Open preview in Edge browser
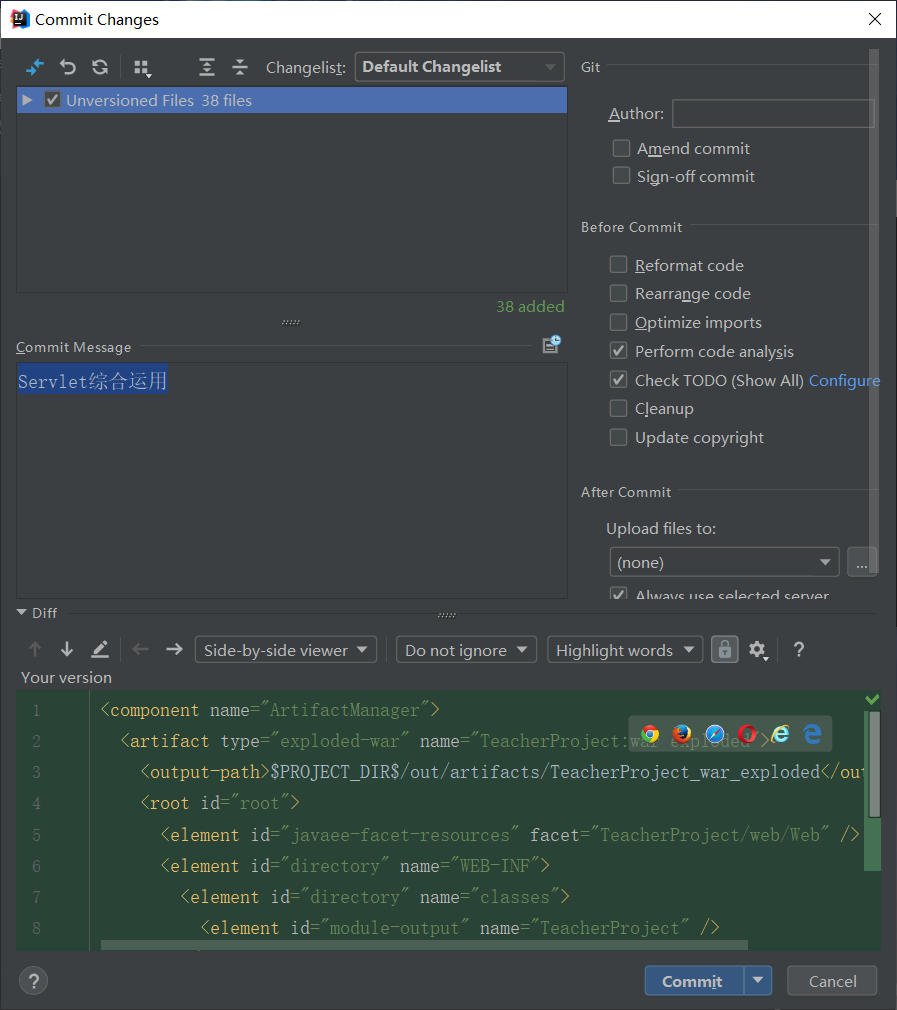The image size is (897, 1010). click(812, 734)
